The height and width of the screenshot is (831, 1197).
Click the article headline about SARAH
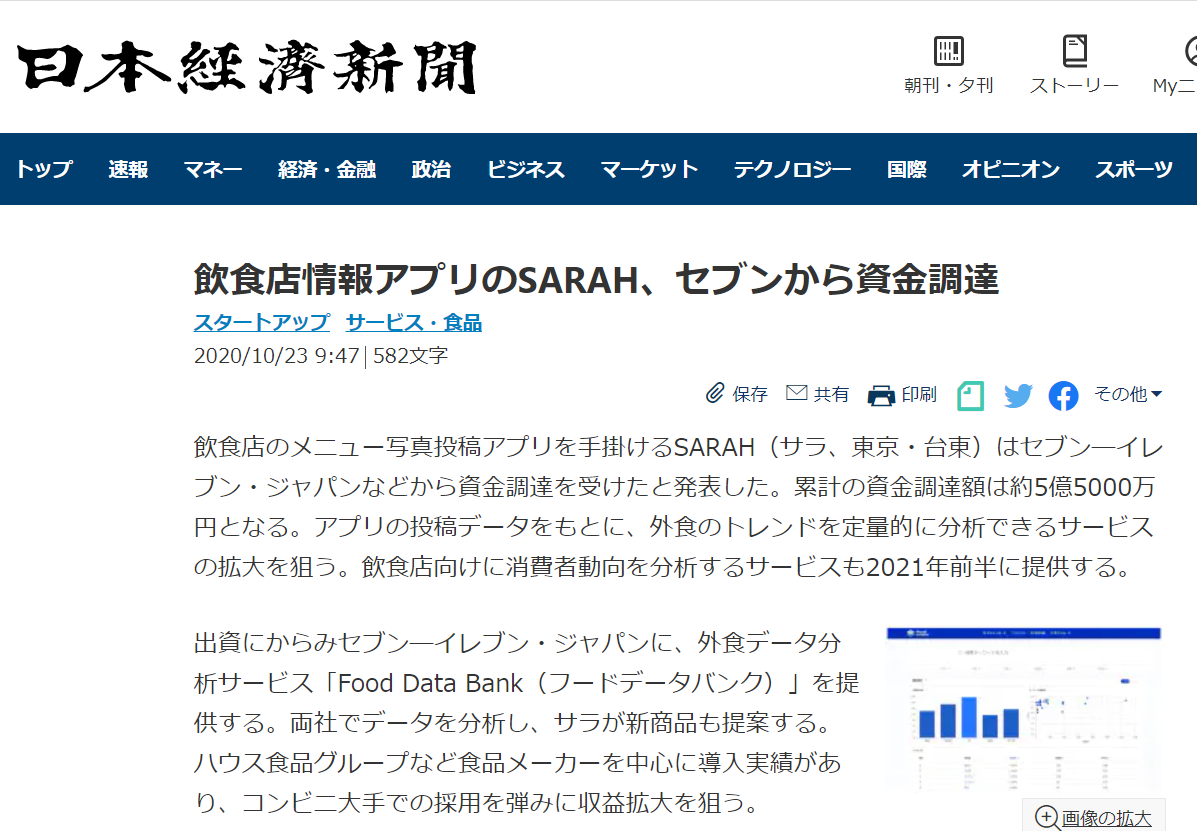point(596,279)
